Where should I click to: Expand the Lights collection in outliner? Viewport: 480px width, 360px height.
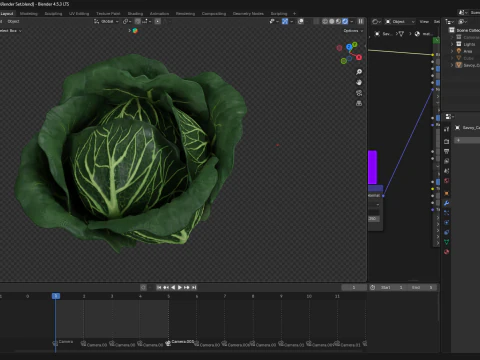pos(452,44)
